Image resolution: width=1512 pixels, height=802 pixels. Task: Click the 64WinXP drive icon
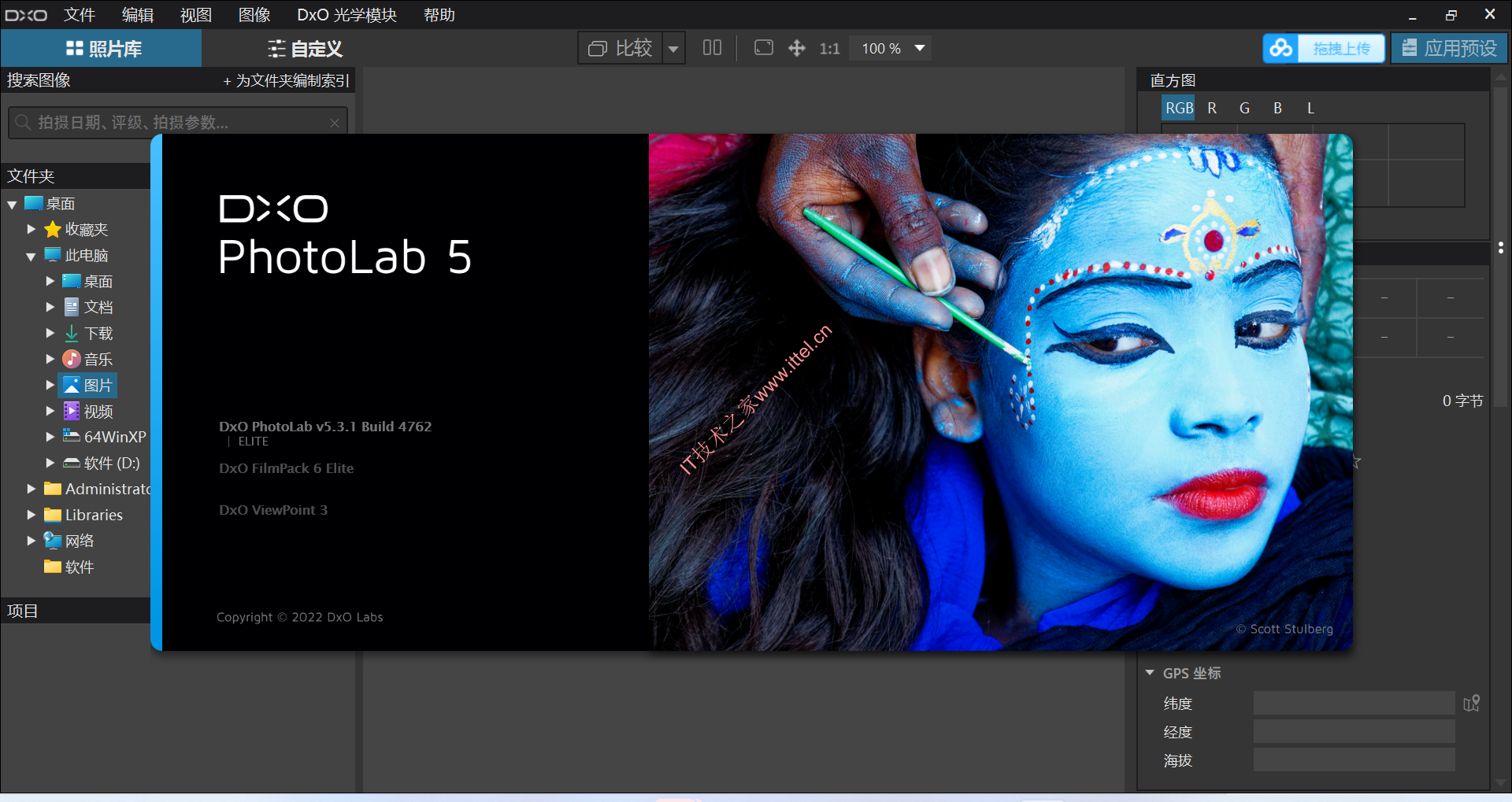(x=72, y=436)
